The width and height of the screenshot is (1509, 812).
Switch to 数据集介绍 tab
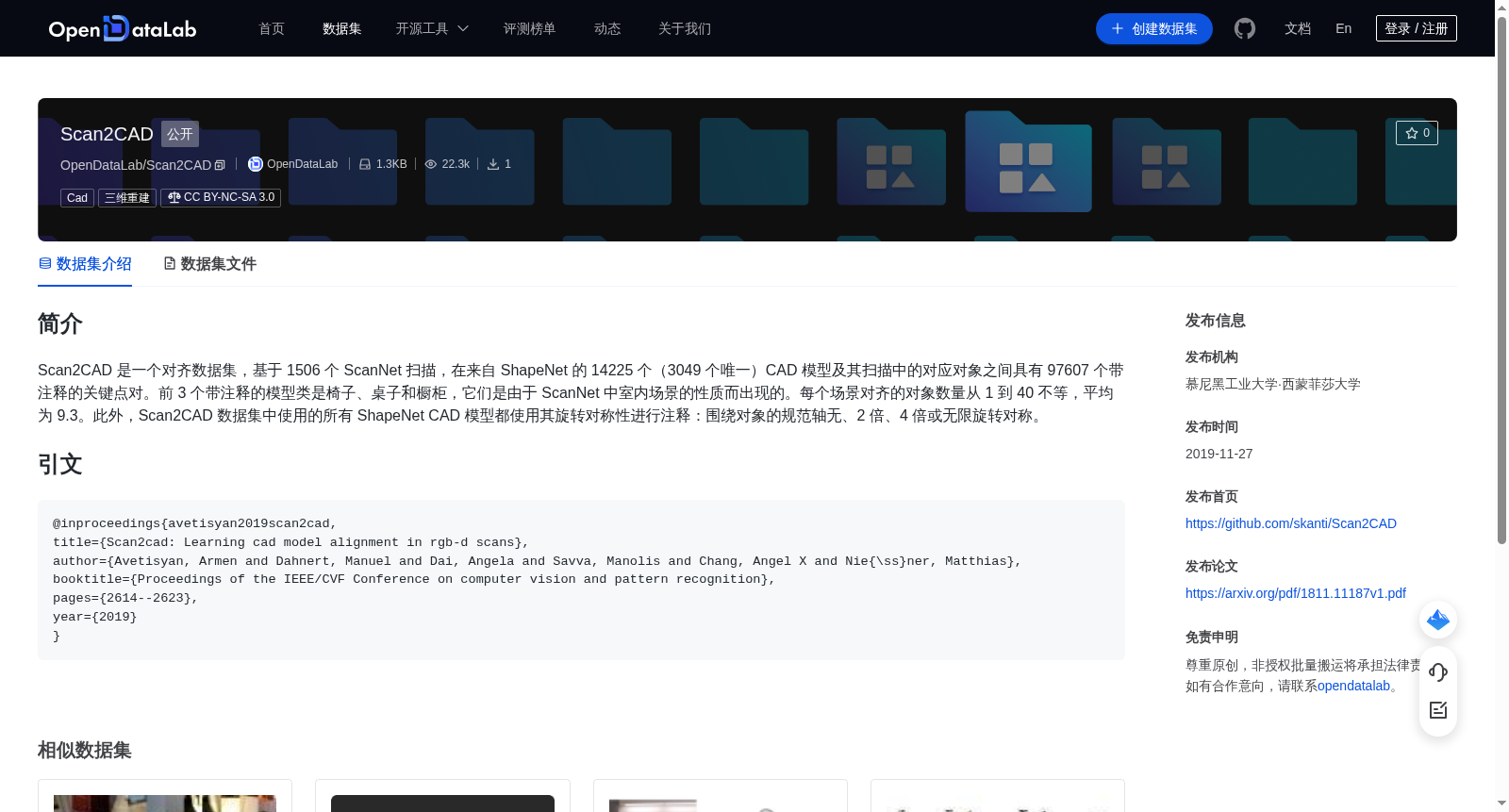[x=85, y=264]
